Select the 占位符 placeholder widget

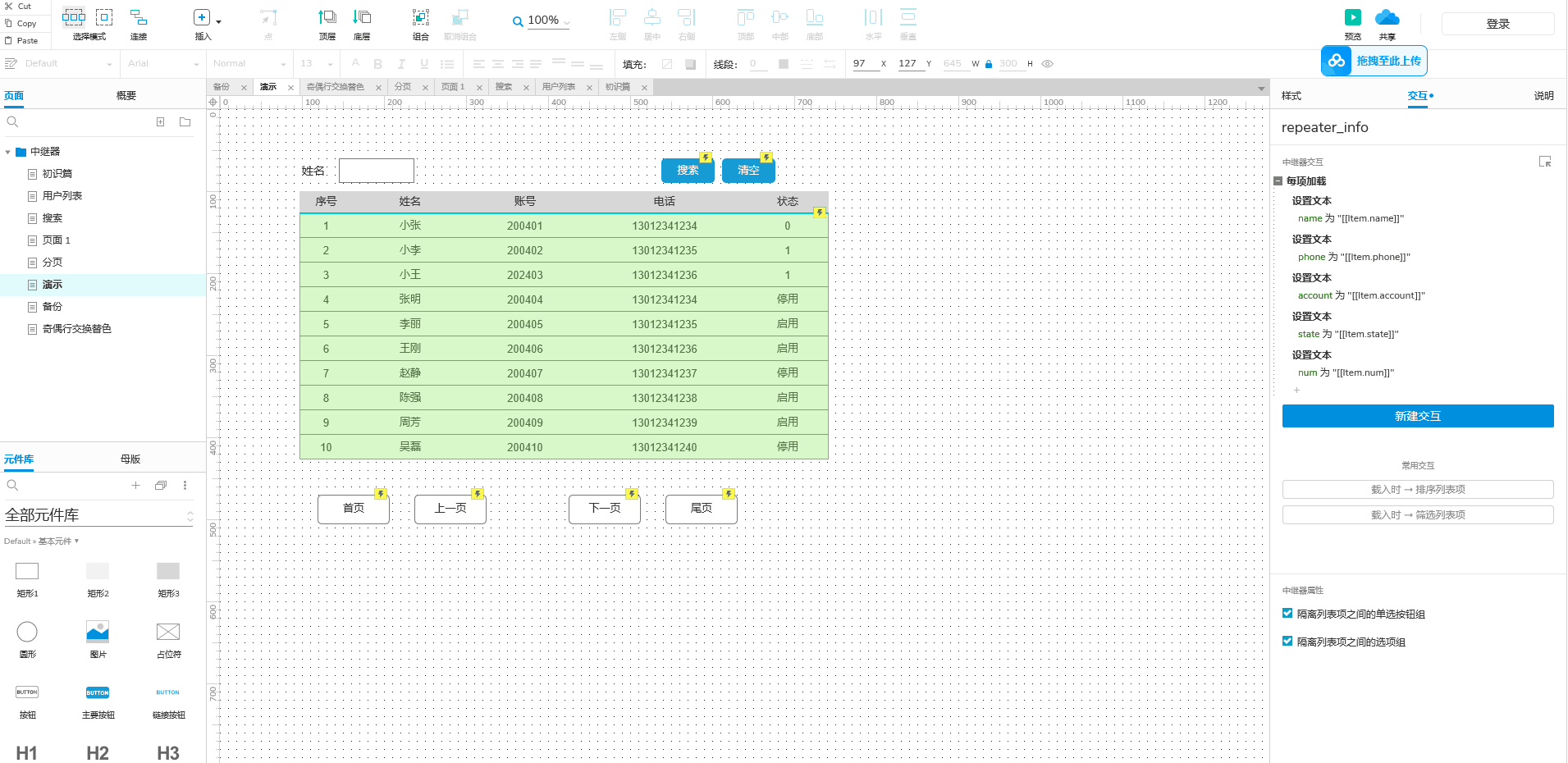coord(168,632)
